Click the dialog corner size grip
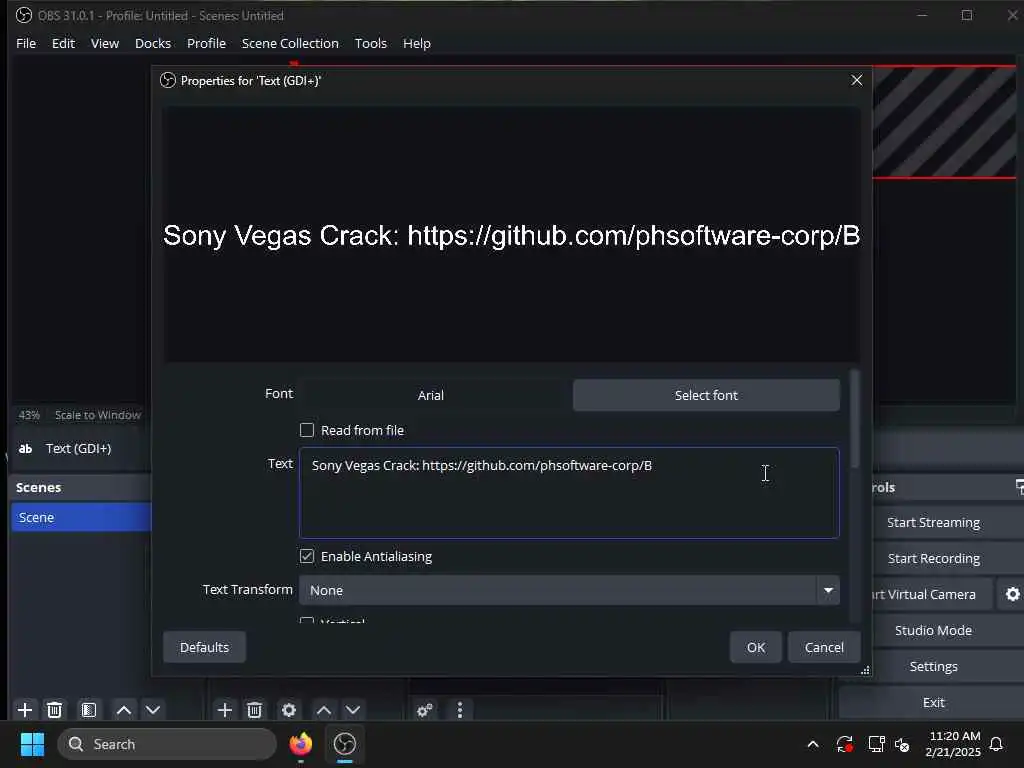Screen dimensions: 1024x768 865,670
